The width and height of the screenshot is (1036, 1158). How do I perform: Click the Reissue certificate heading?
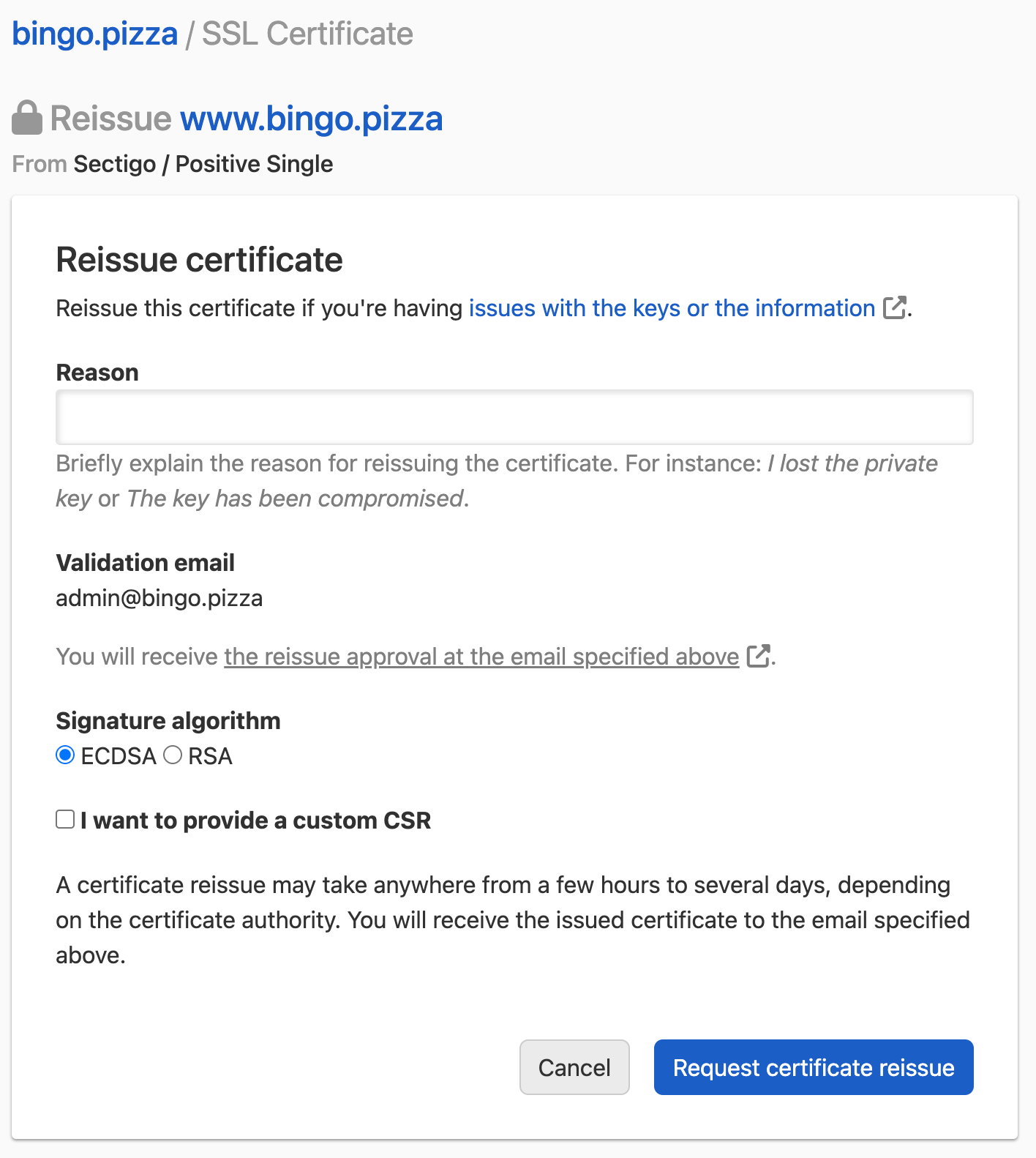pos(199,260)
